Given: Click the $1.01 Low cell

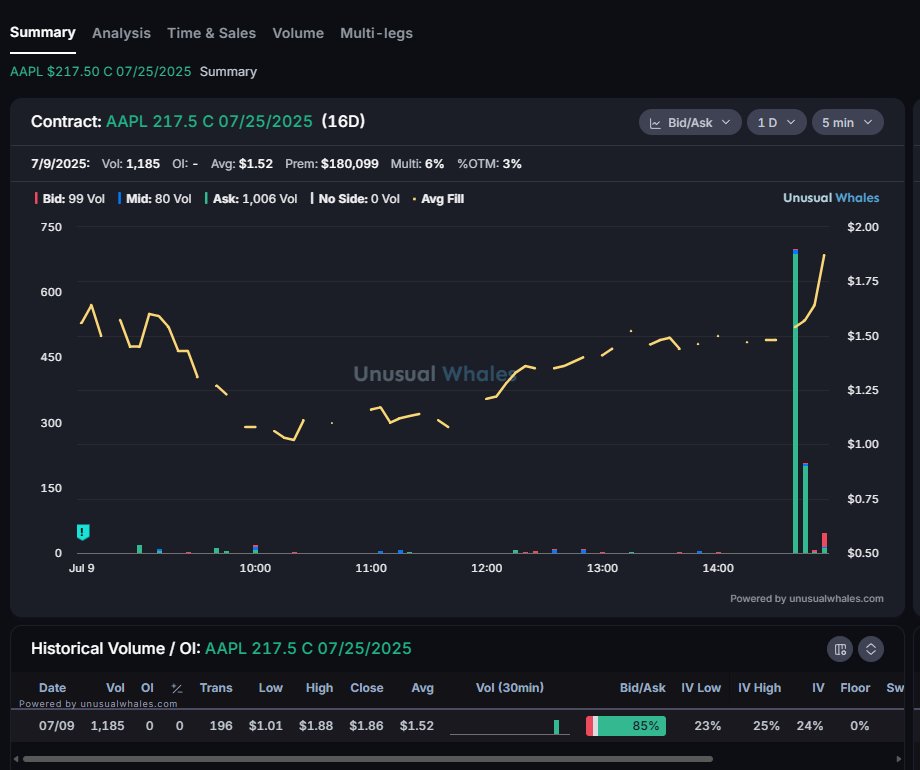Looking at the screenshot, I should point(265,726).
